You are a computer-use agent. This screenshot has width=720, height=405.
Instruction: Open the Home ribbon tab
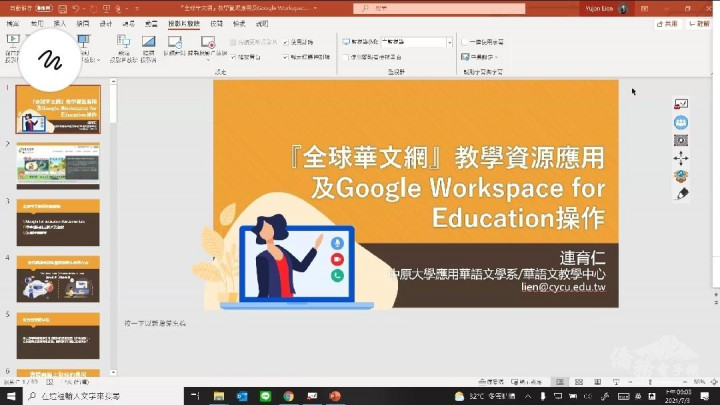(37, 23)
